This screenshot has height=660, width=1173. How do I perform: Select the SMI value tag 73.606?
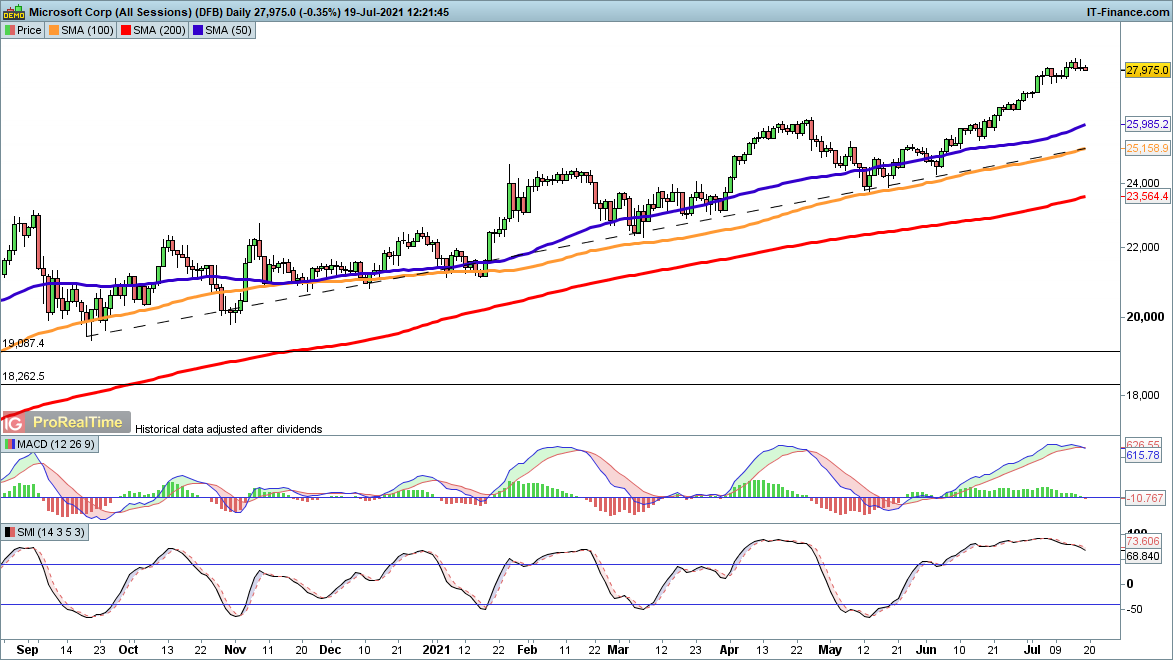(x=1143, y=541)
